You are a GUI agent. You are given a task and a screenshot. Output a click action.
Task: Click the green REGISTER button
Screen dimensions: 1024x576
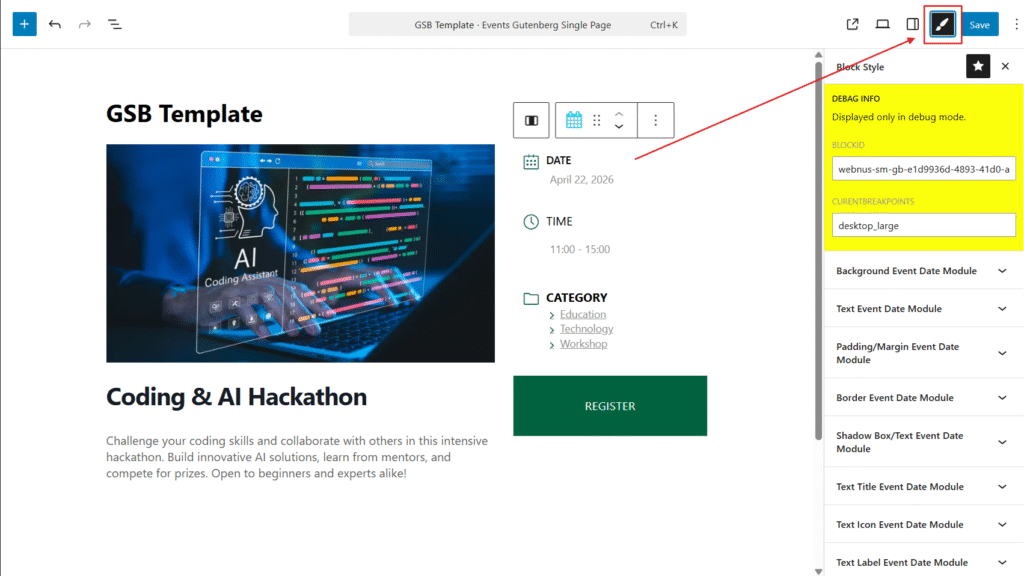[610, 406]
